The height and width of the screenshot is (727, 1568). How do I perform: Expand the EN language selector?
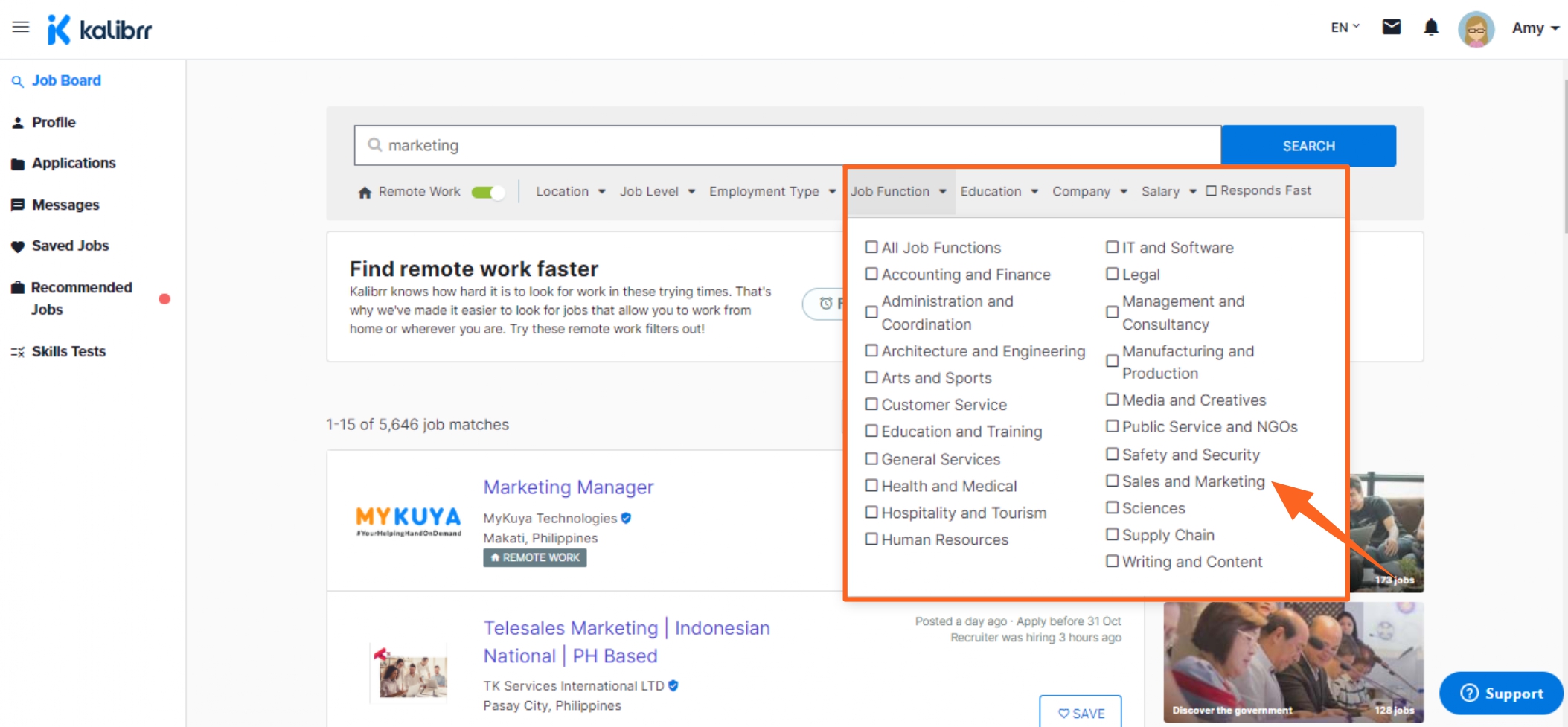pos(1345,28)
